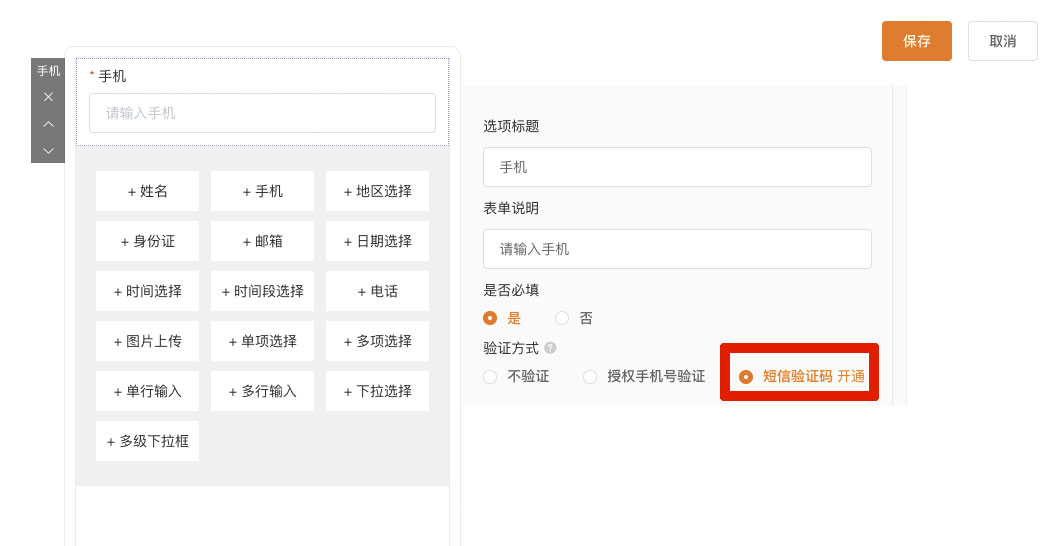The image size is (1048, 546).
Task: Click the 选项标题 input field
Action: click(677, 167)
